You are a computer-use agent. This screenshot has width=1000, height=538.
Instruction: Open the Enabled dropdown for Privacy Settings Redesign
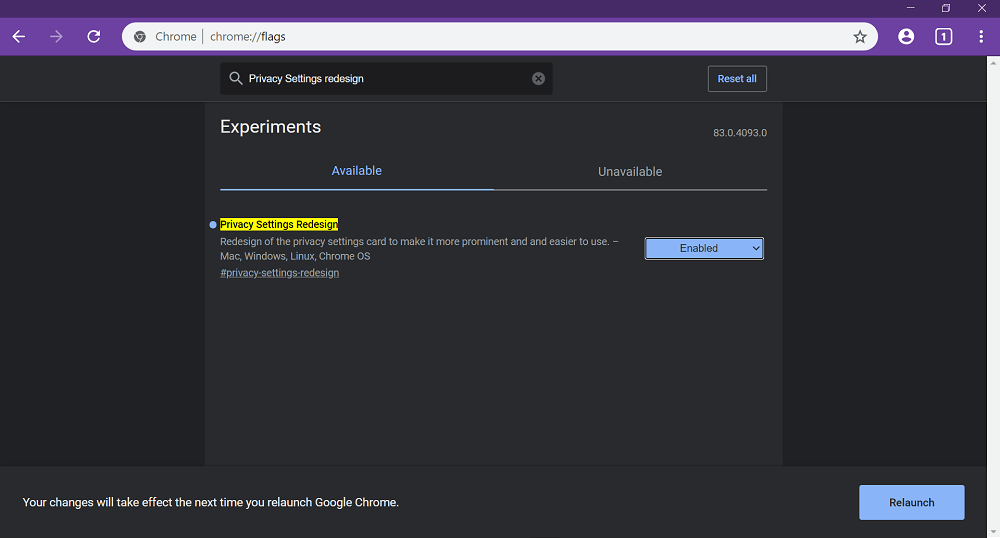704,249
